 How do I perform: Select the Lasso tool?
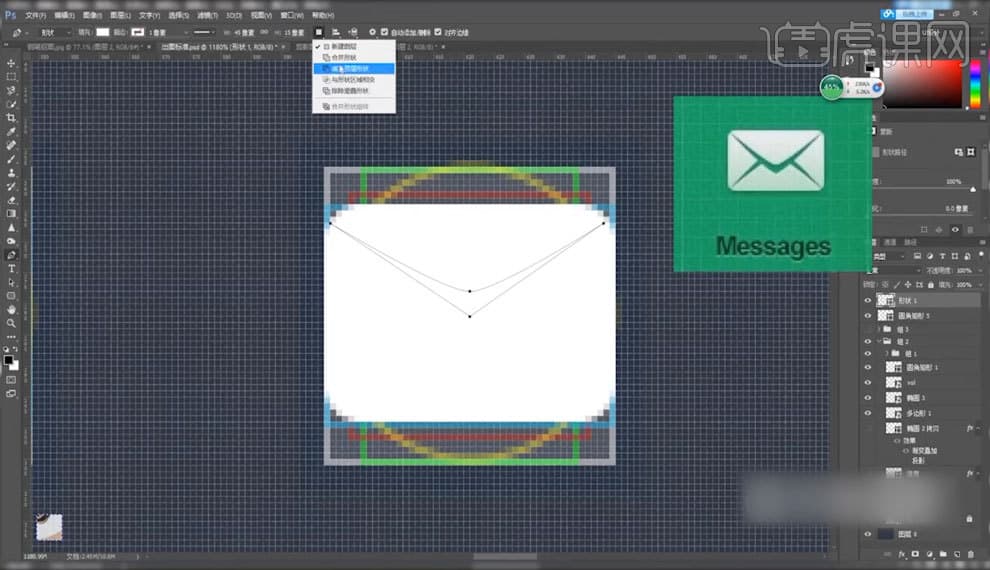pyautogui.click(x=11, y=90)
